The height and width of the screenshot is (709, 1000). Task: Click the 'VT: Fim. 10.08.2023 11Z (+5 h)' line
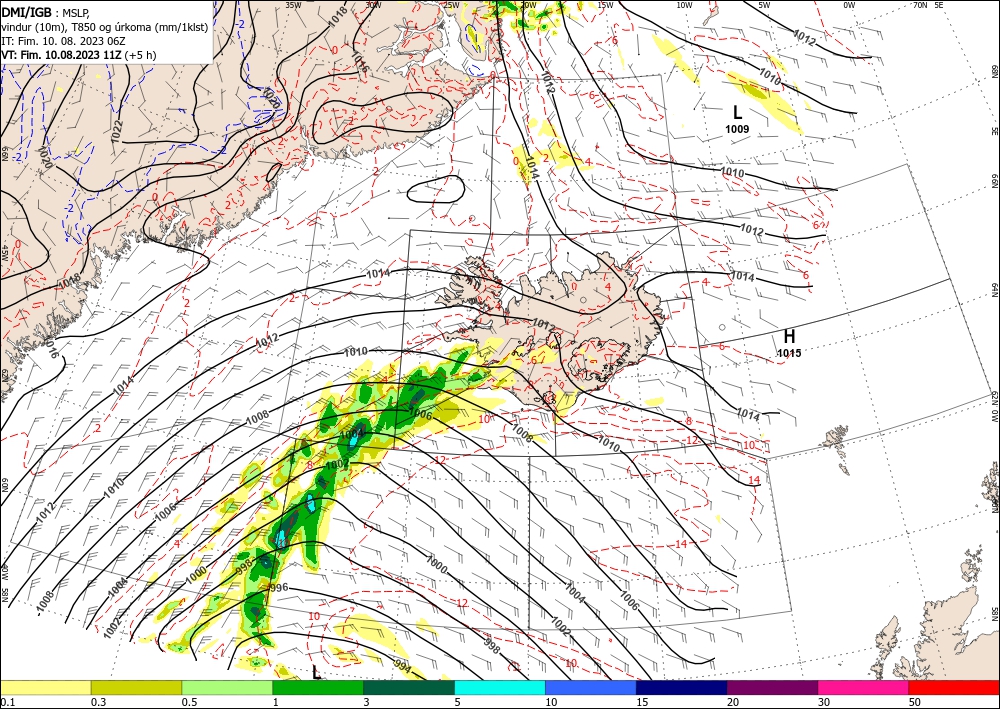79,55
